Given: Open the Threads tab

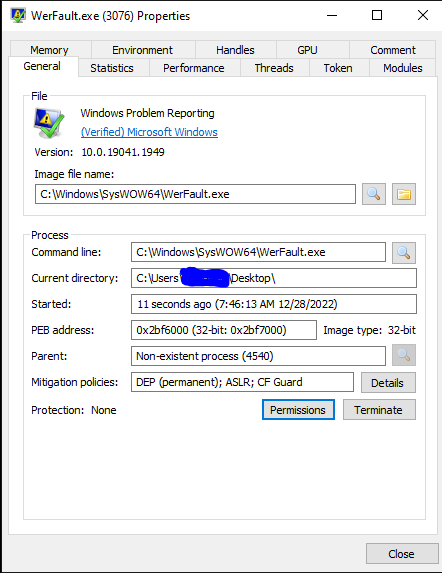Looking at the screenshot, I should tap(274, 68).
